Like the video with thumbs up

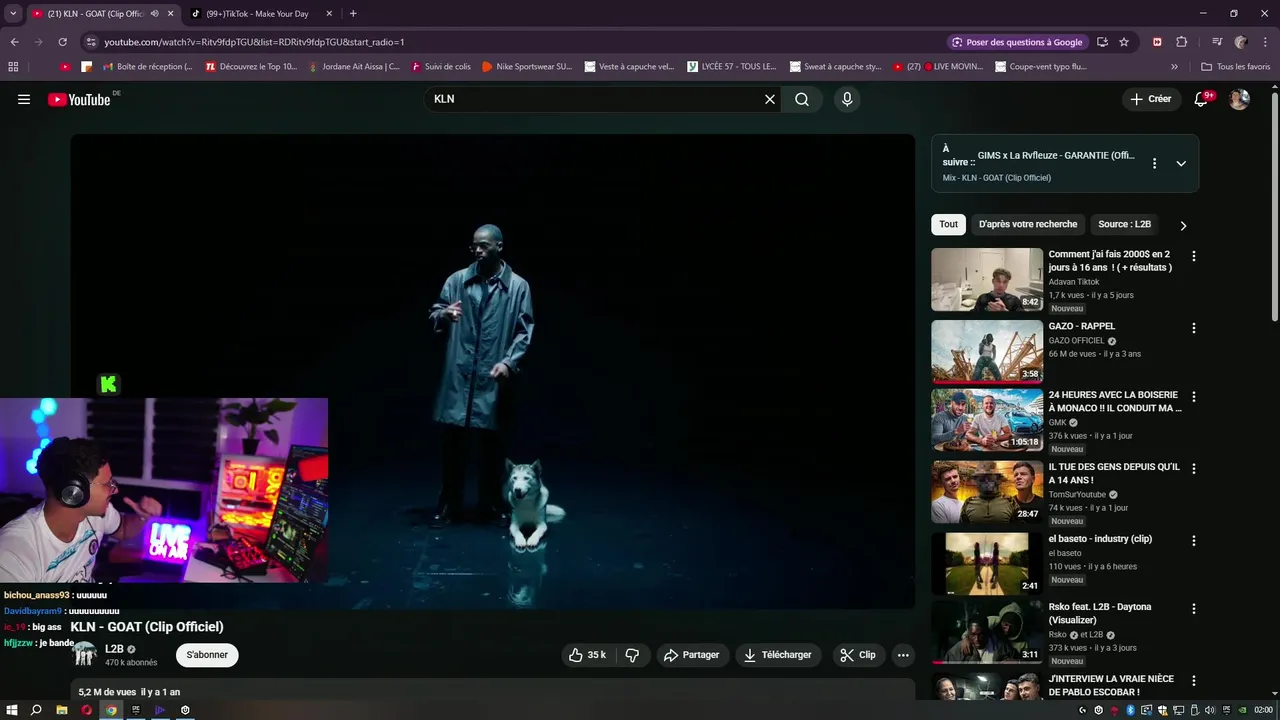coord(587,655)
